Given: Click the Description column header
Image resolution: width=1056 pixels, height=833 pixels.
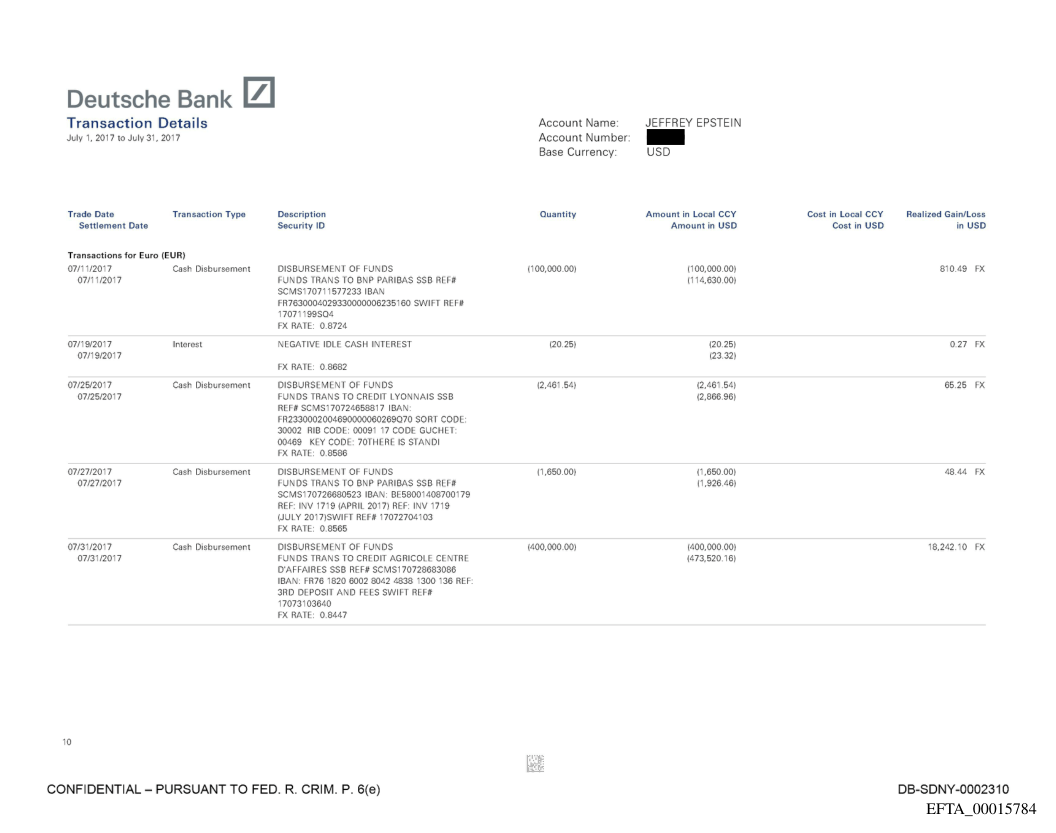Looking at the screenshot, I should tap(302, 214).
